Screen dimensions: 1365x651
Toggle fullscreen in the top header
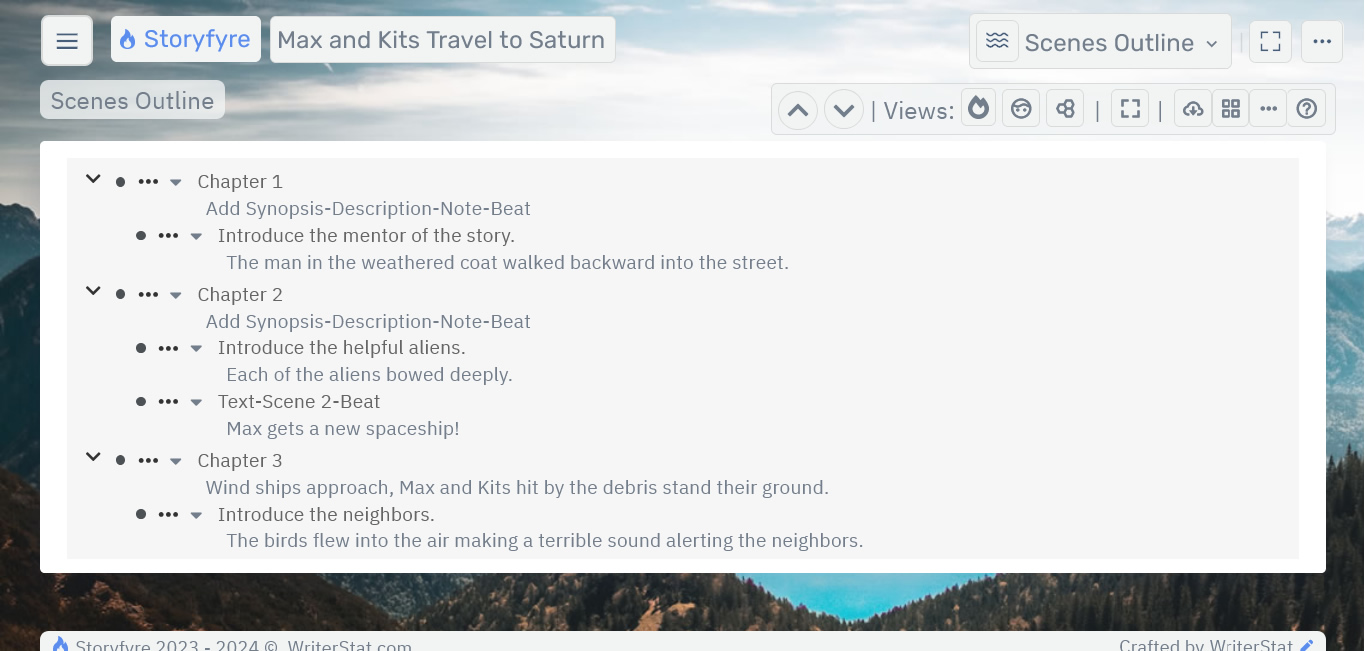pos(1270,42)
